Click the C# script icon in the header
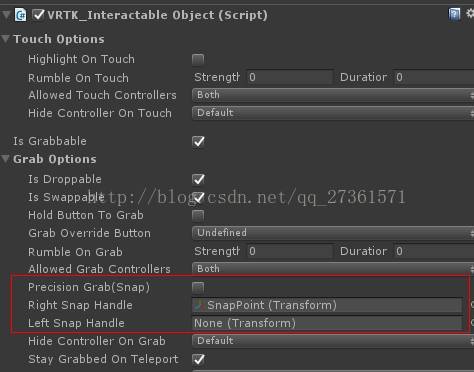The height and width of the screenshot is (372, 474). coord(20,15)
